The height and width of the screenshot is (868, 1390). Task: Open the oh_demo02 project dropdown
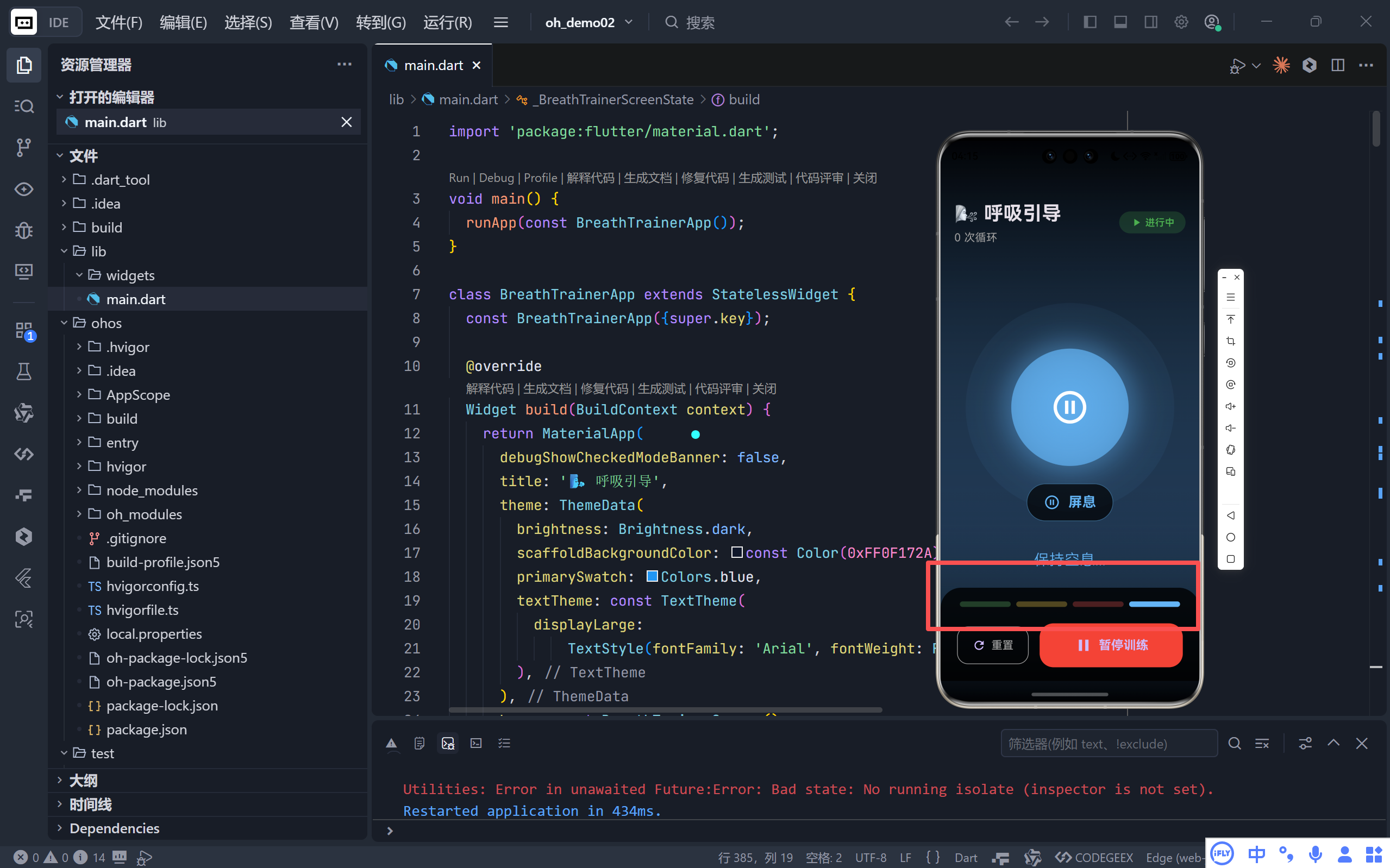(588, 22)
